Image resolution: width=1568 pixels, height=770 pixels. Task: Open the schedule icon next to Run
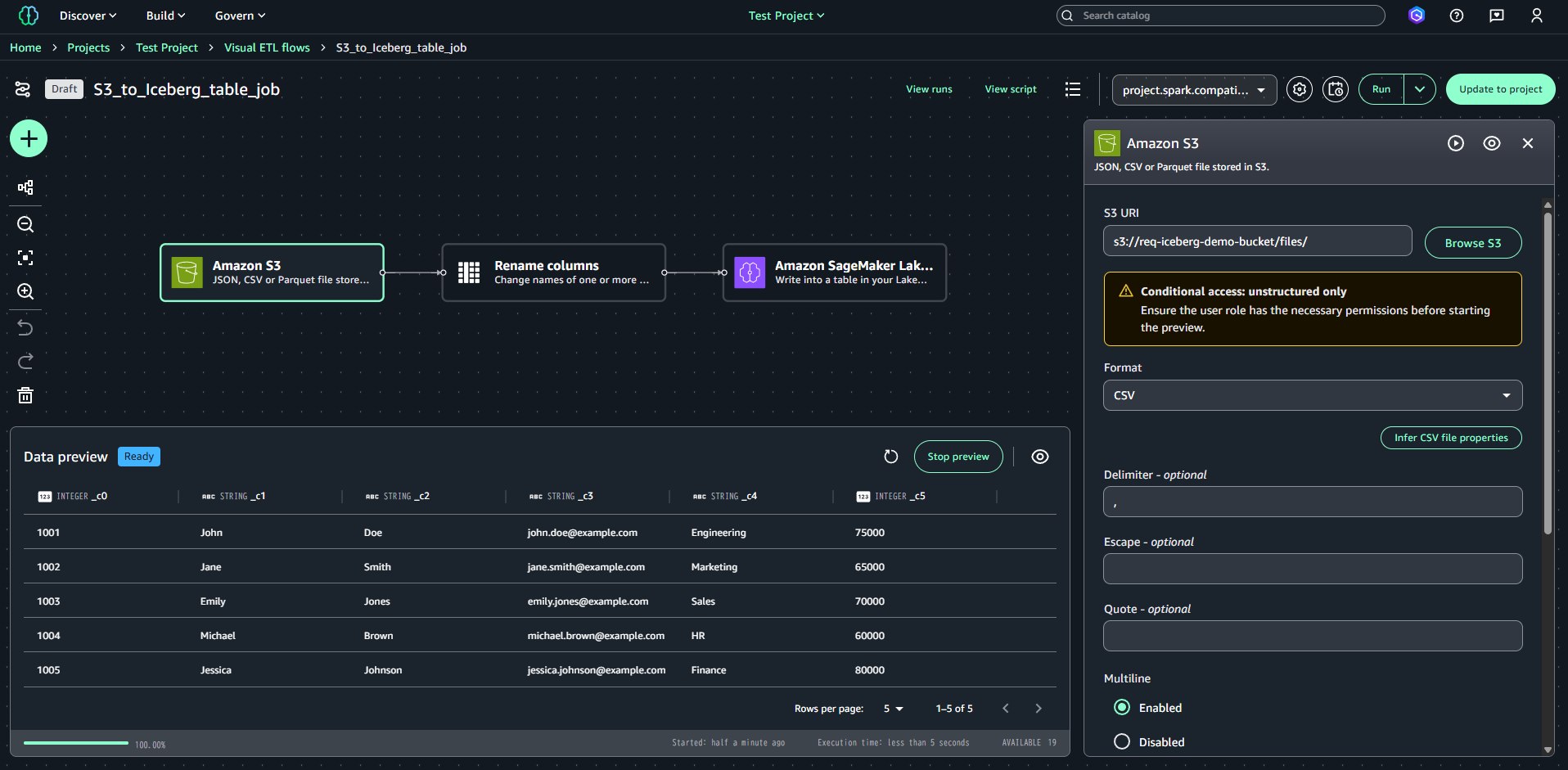(1335, 89)
